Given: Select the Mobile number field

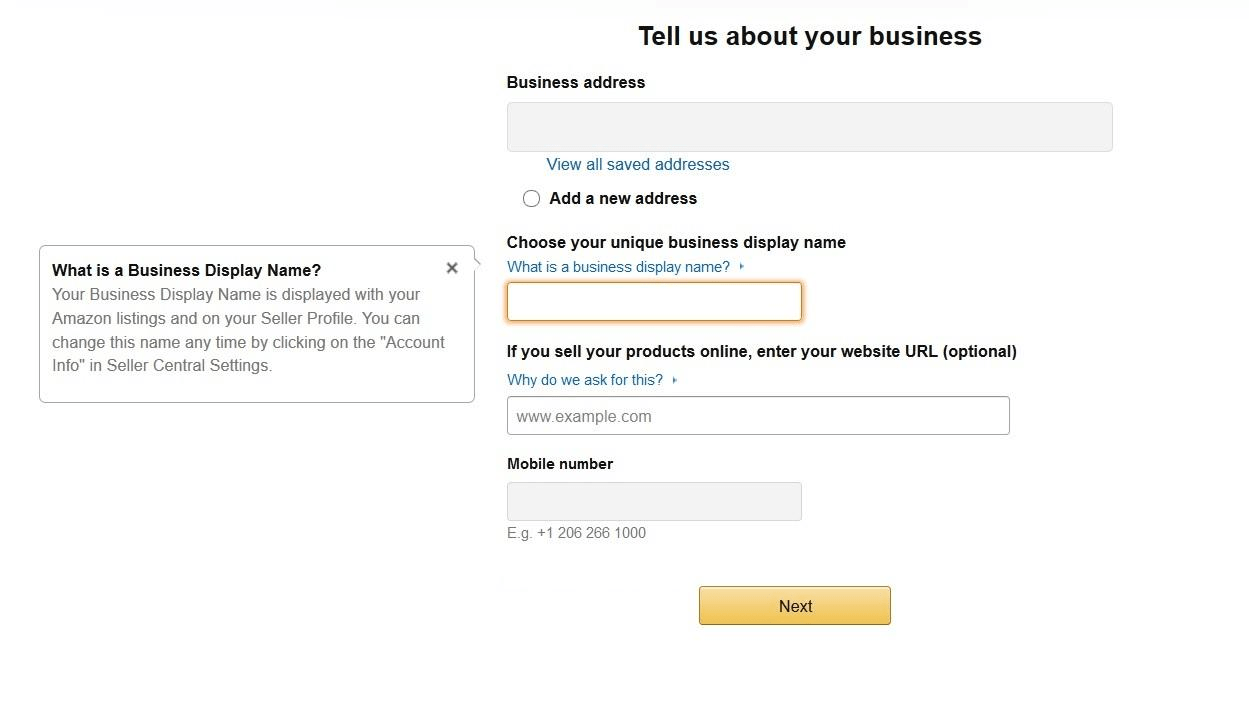Looking at the screenshot, I should [653, 501].
